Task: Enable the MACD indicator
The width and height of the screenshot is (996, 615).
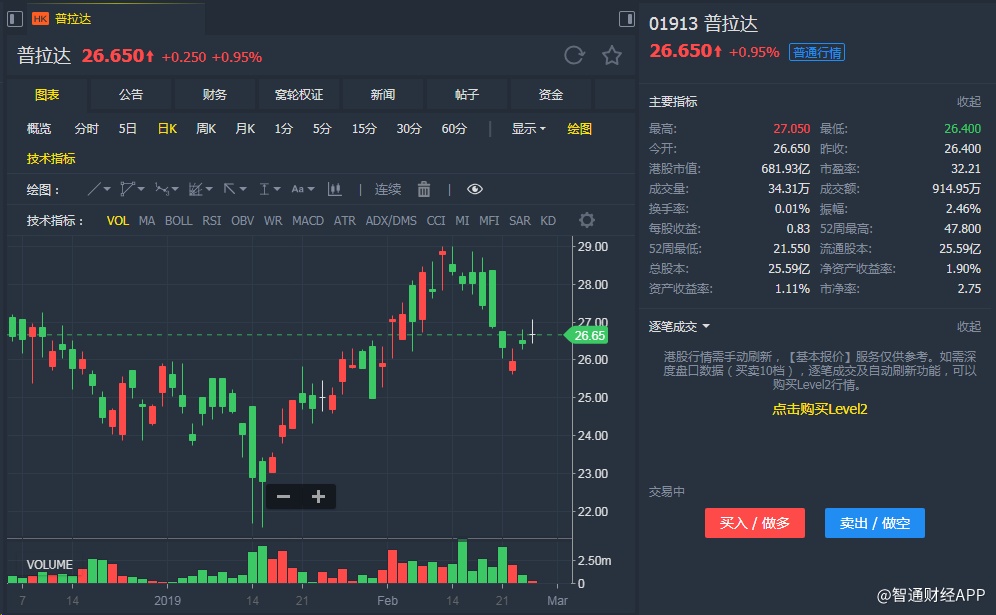Action: click(308, 220)
